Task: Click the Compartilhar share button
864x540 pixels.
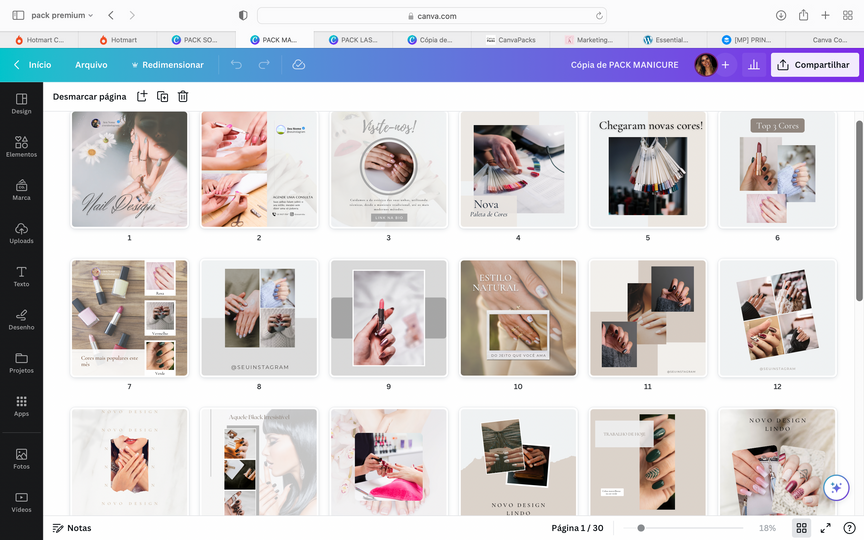Action: click(814, 65)
